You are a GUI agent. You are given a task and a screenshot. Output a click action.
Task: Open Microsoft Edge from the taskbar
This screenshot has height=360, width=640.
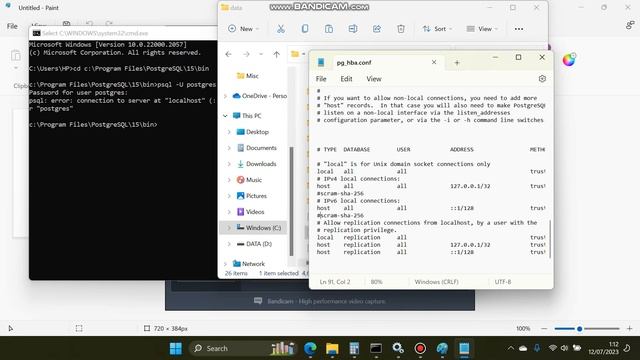pyautogui.click(x=310, y=349)
